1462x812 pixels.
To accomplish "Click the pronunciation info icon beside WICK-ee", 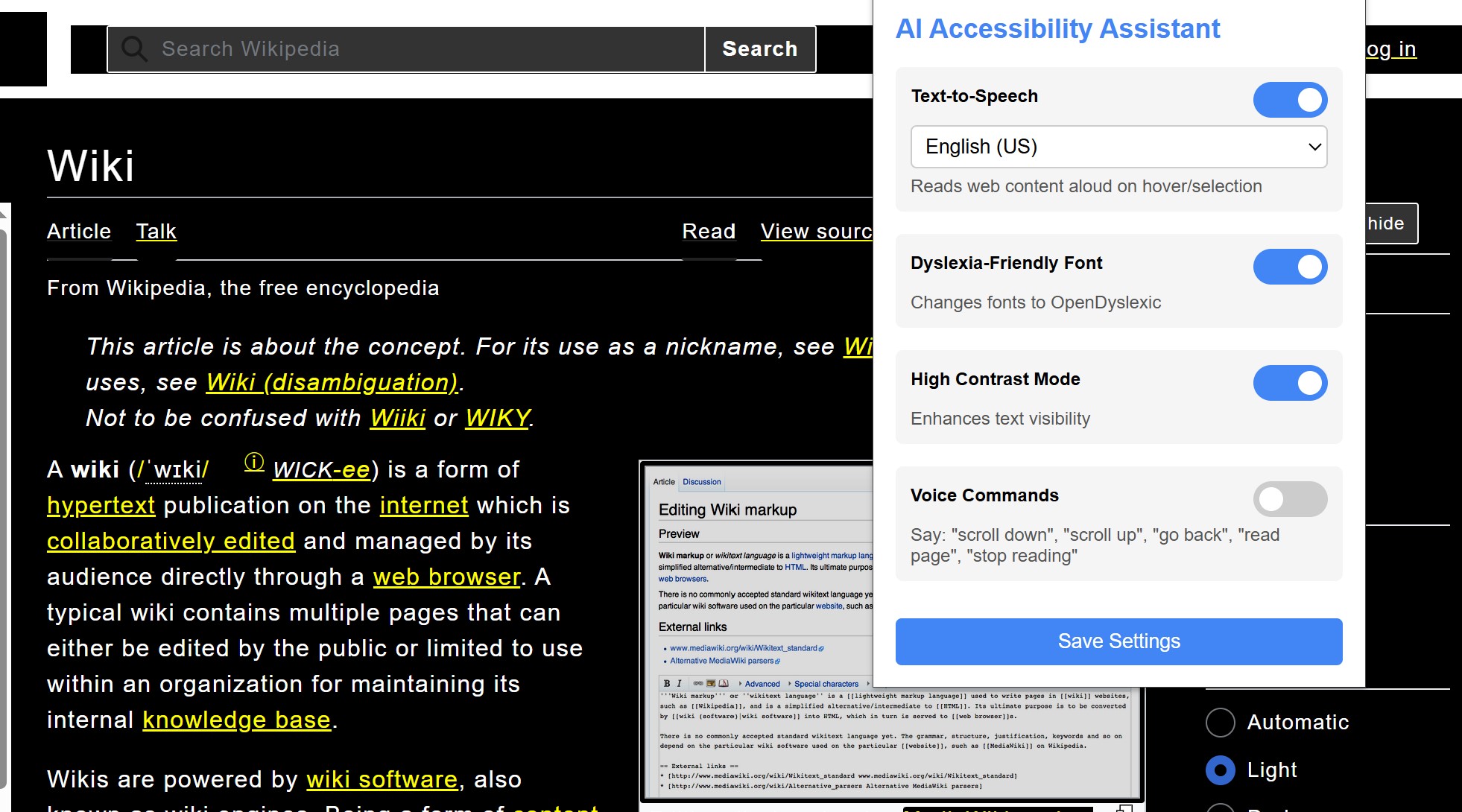I will [x=254, y=463].
